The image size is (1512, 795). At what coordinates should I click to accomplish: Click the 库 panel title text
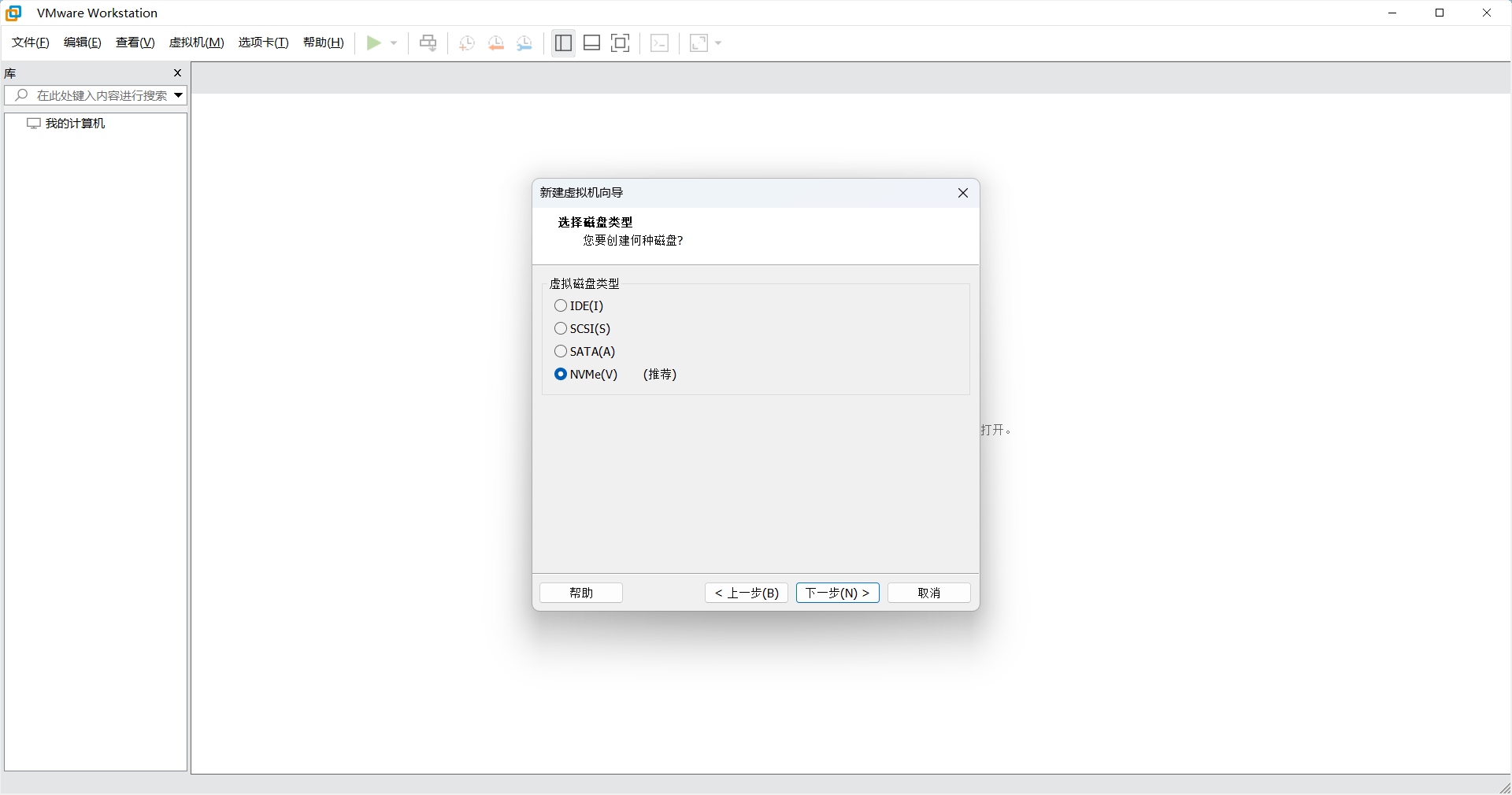coord(10,73)
